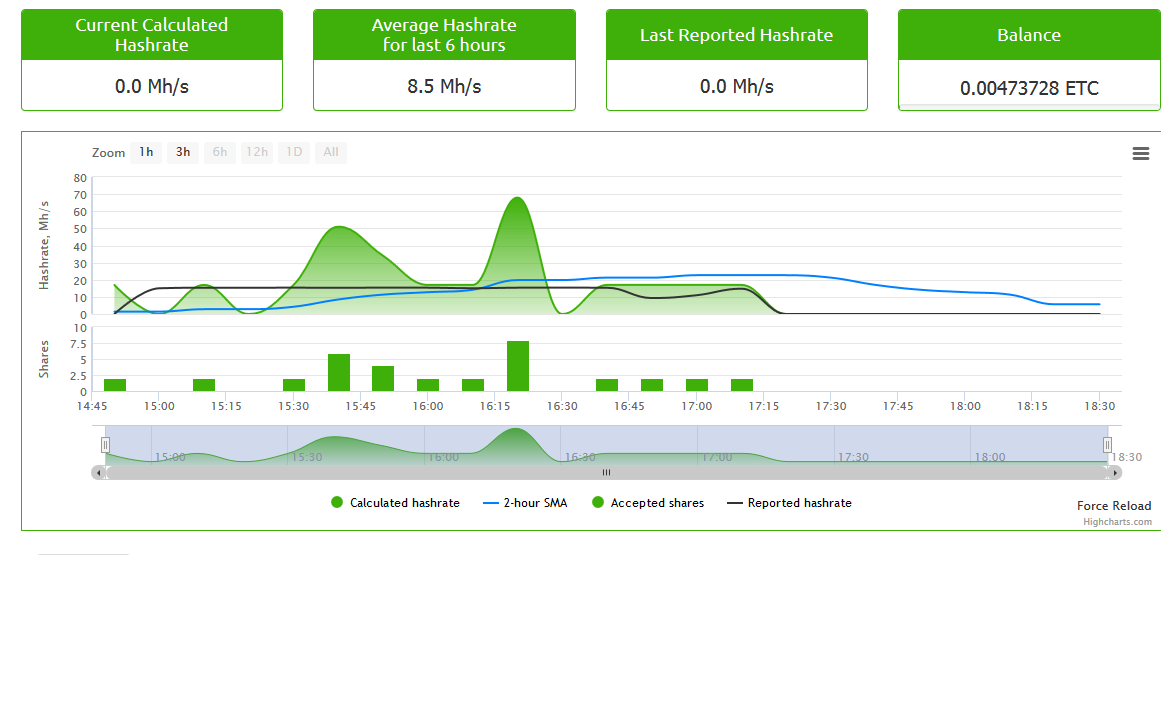Hide the Accepted shares series
This screenshot has width=1176, height=702.
tap(648, 502)
